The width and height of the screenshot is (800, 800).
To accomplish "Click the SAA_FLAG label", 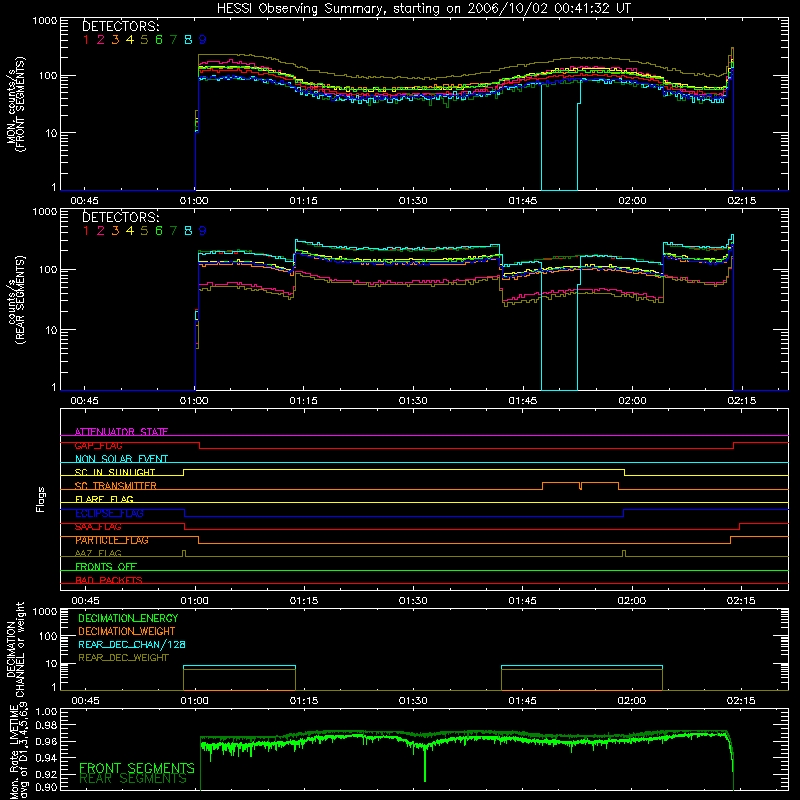I will point(98,527).
